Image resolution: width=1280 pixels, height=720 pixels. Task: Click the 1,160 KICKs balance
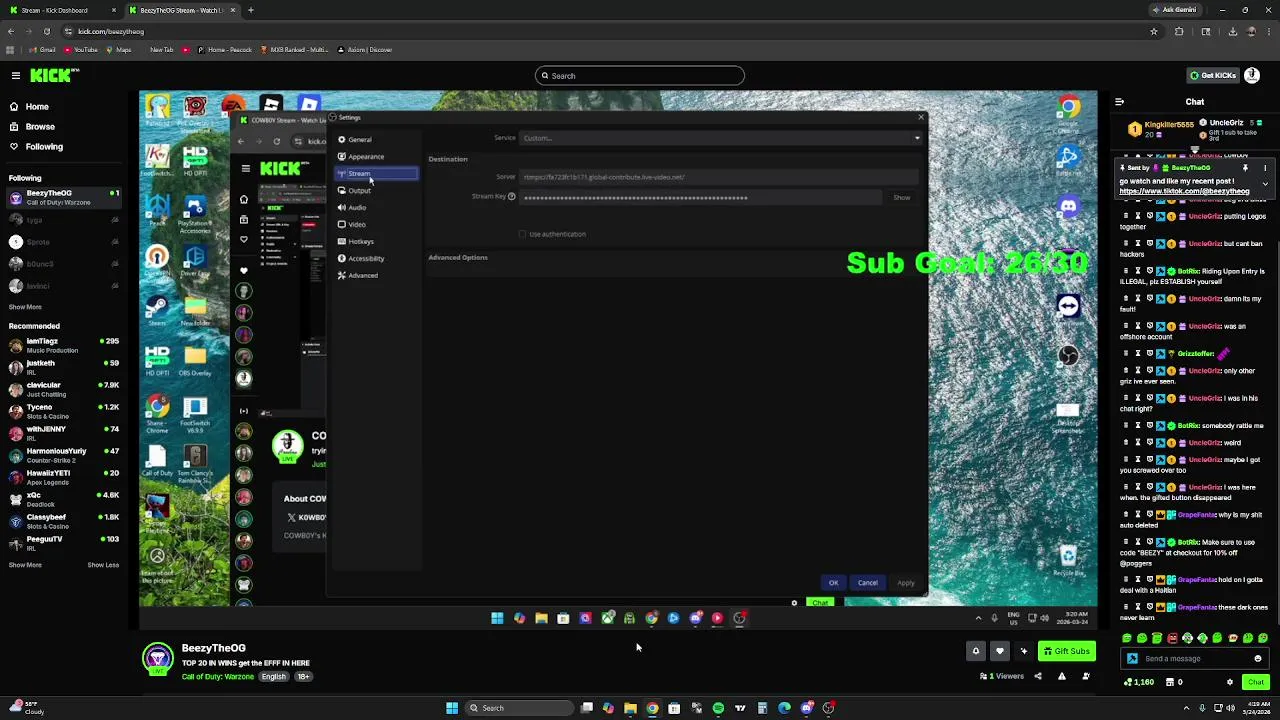click(x=1139, y=682)
